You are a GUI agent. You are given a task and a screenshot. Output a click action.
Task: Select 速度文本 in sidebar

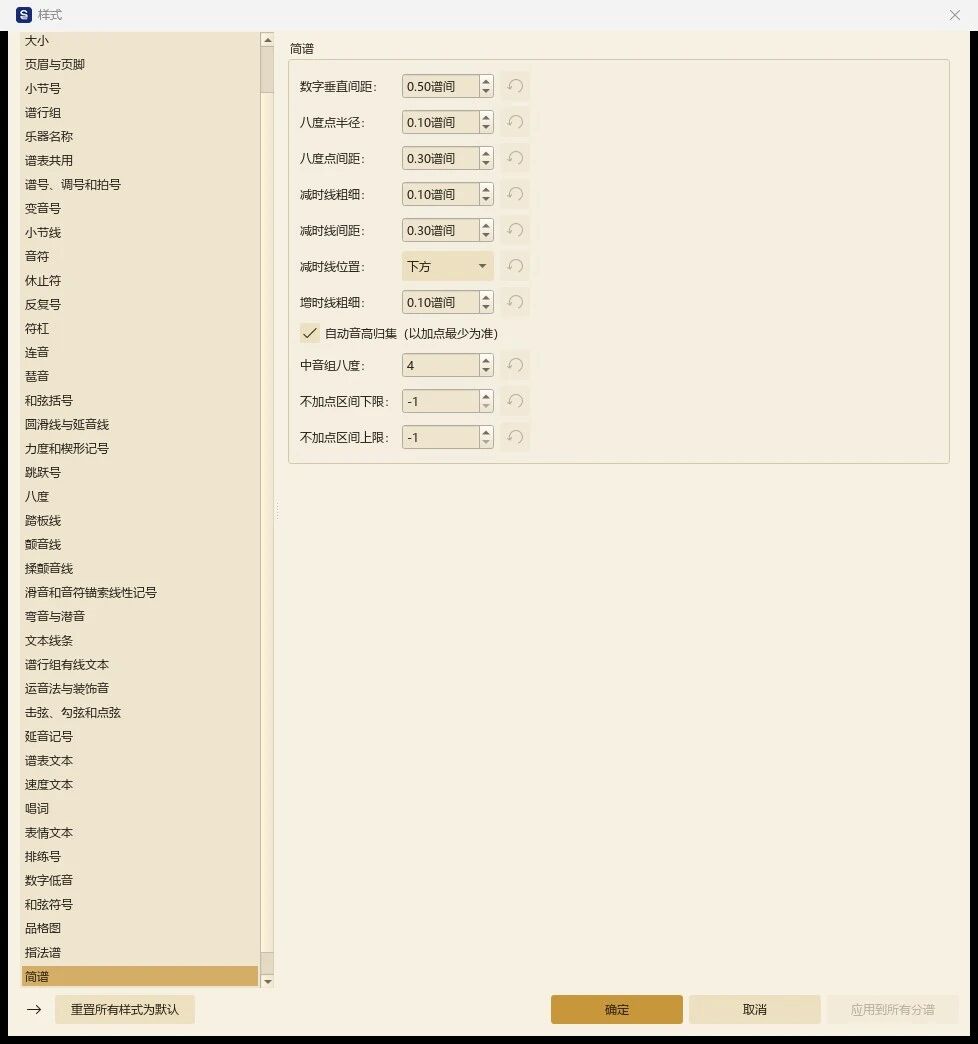(140, 784)
